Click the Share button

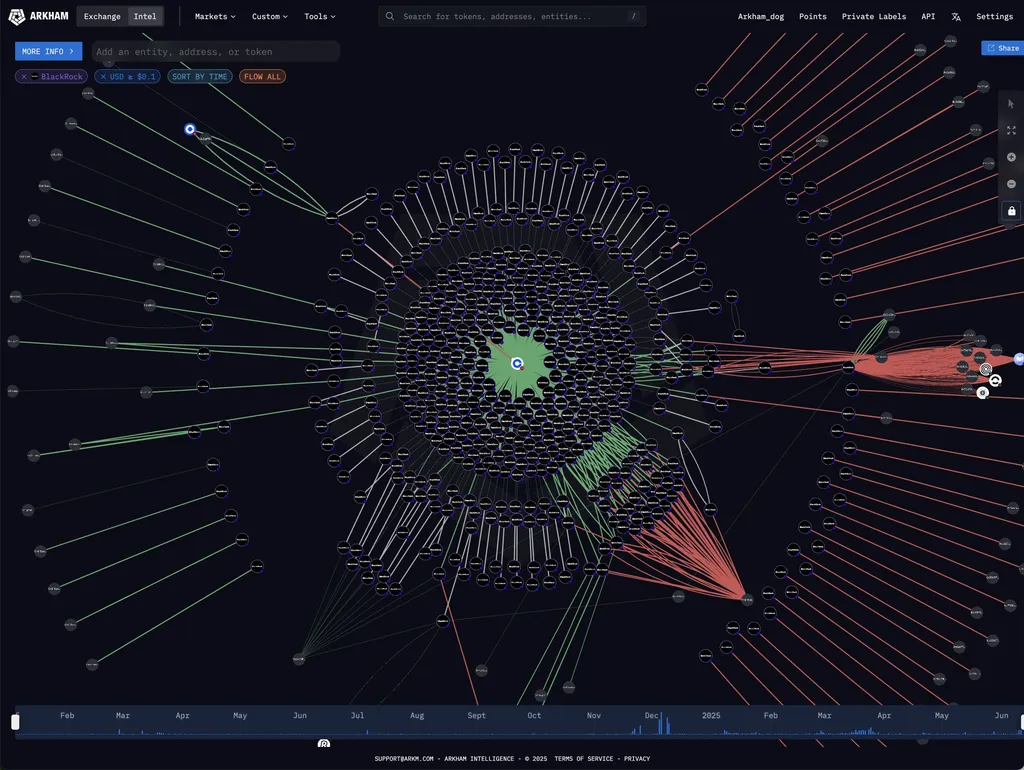pos(1003,48)
